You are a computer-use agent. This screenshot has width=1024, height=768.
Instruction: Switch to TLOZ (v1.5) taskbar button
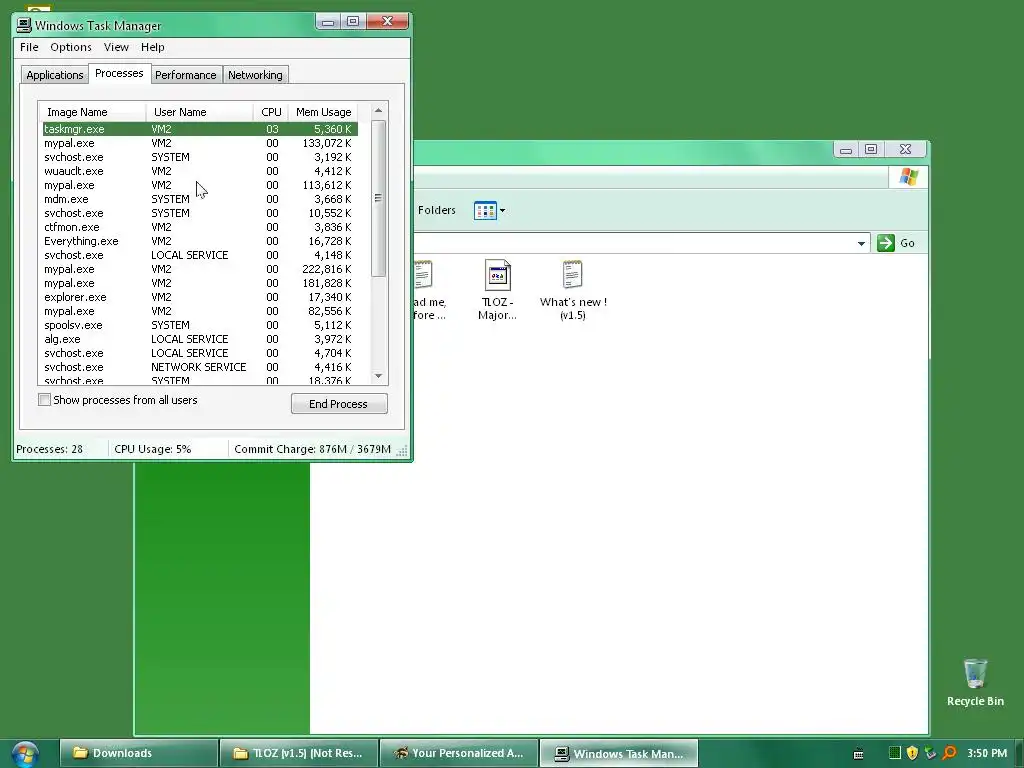[x=299, y=753]
